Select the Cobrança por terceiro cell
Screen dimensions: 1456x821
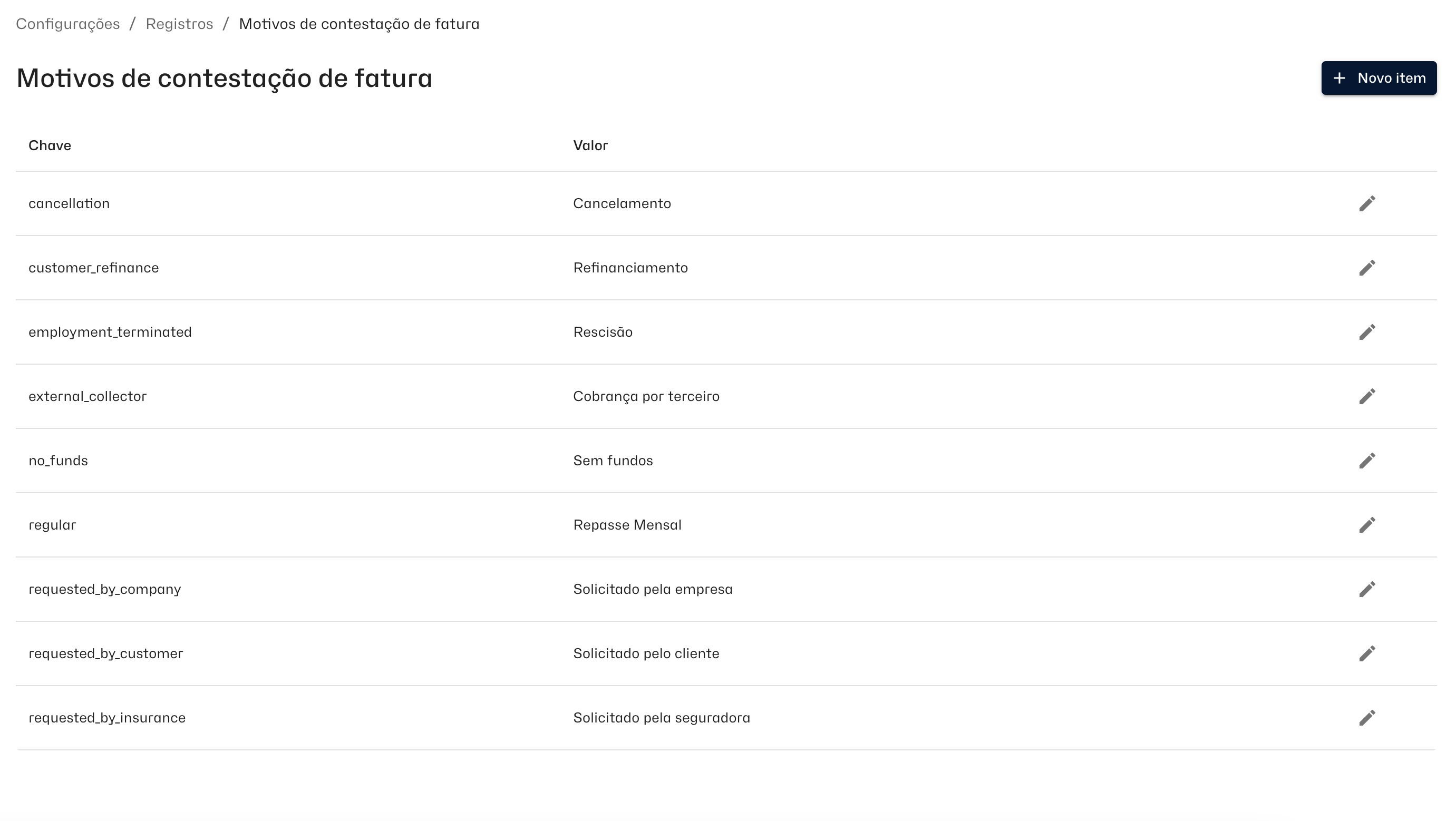646,397
